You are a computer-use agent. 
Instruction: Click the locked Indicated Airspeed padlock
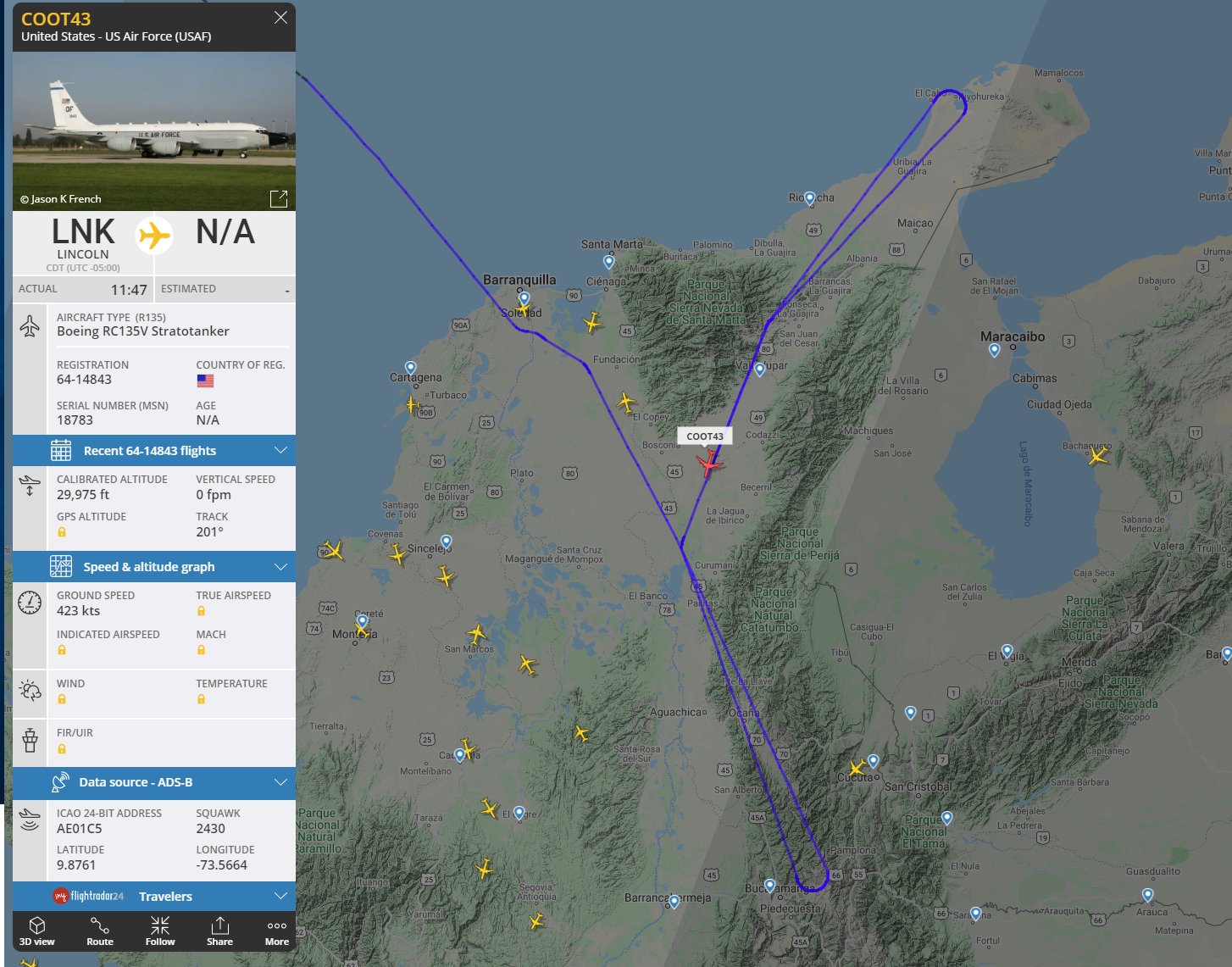pos(62,650)
